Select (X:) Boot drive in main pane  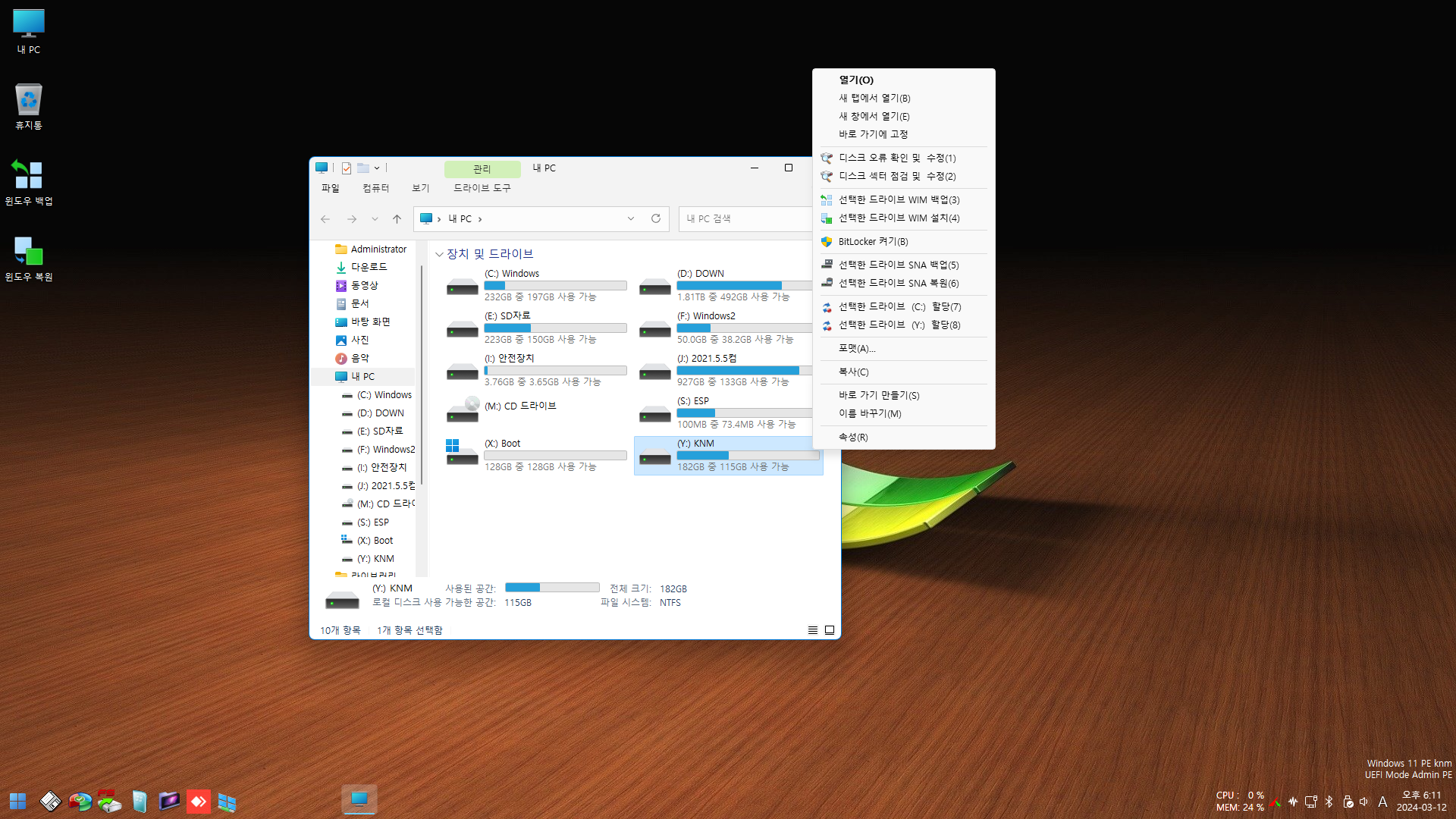[x=538, y=455]
